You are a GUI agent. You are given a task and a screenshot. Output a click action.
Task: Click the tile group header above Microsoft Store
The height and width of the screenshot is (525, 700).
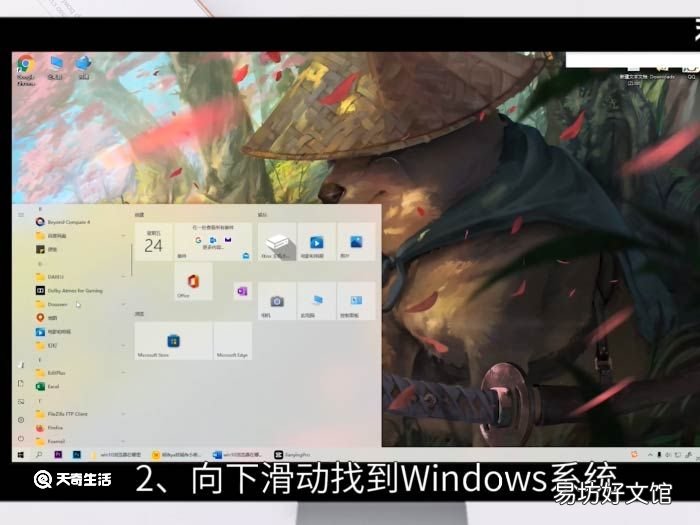[139, 314]
